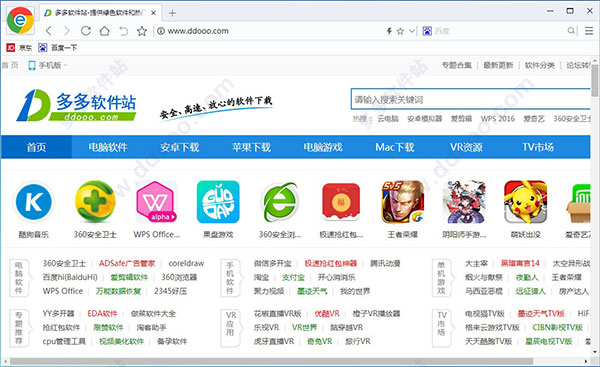Image resolution: width=600 pixels, height=367 pixels.
Task: Open the coreldraw link
Action: pyautogui.click(x=186, y=263)
